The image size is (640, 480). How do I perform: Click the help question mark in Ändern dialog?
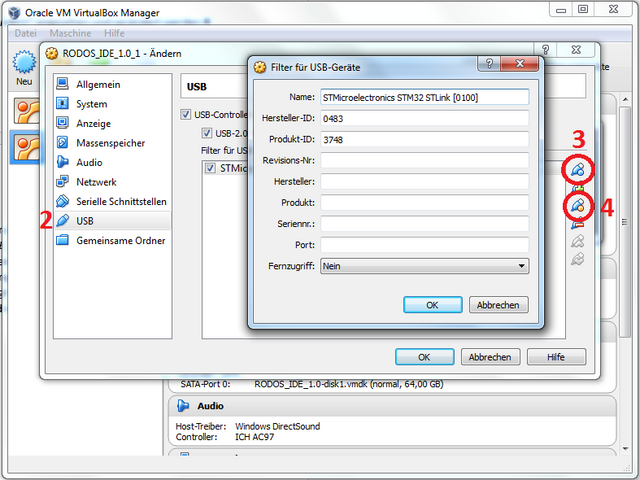point(545,50)
